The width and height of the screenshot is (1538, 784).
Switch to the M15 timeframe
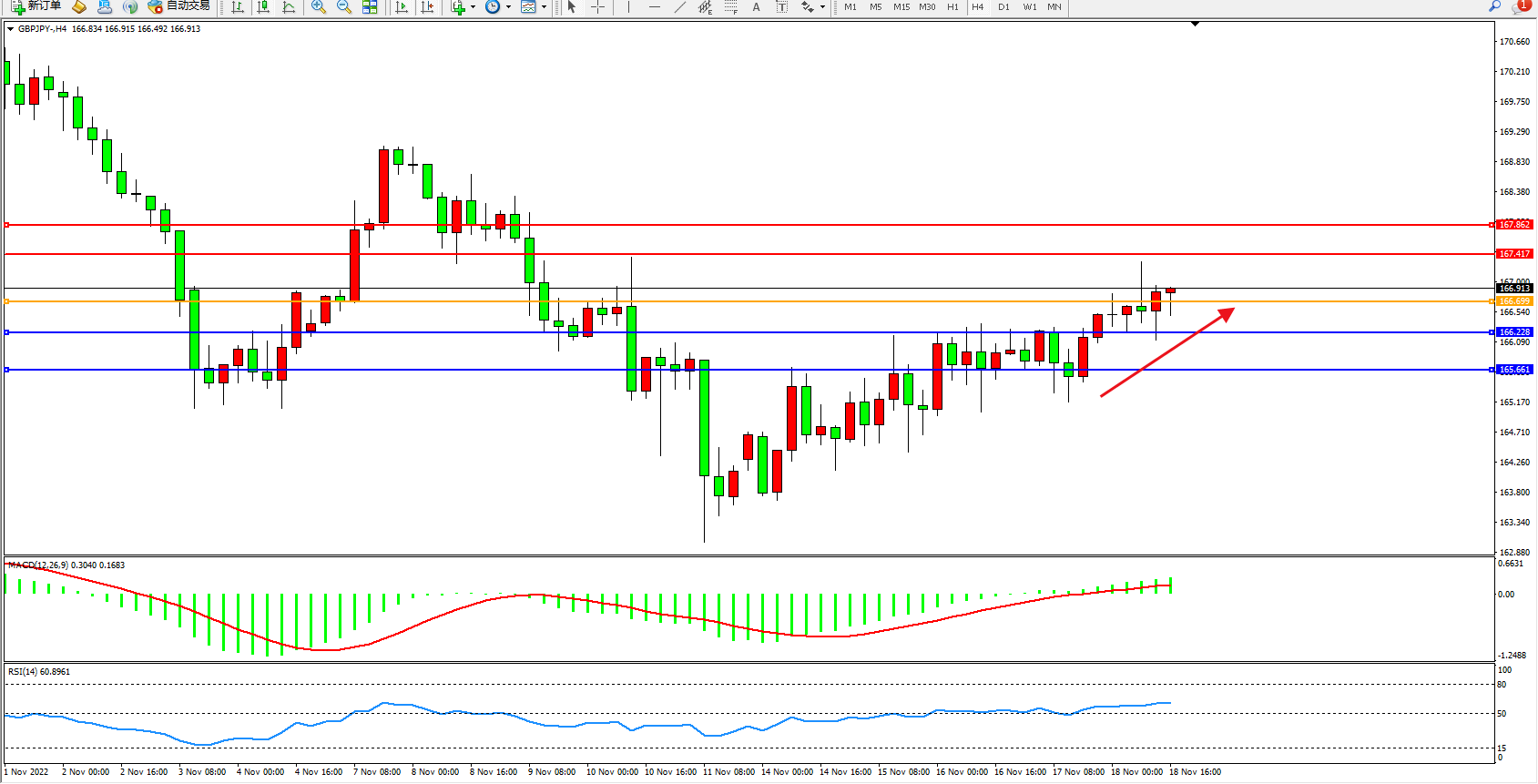[x=901, y=7]
